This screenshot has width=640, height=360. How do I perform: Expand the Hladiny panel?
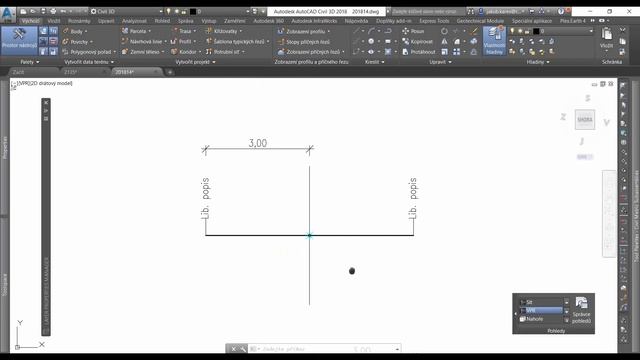538,62
